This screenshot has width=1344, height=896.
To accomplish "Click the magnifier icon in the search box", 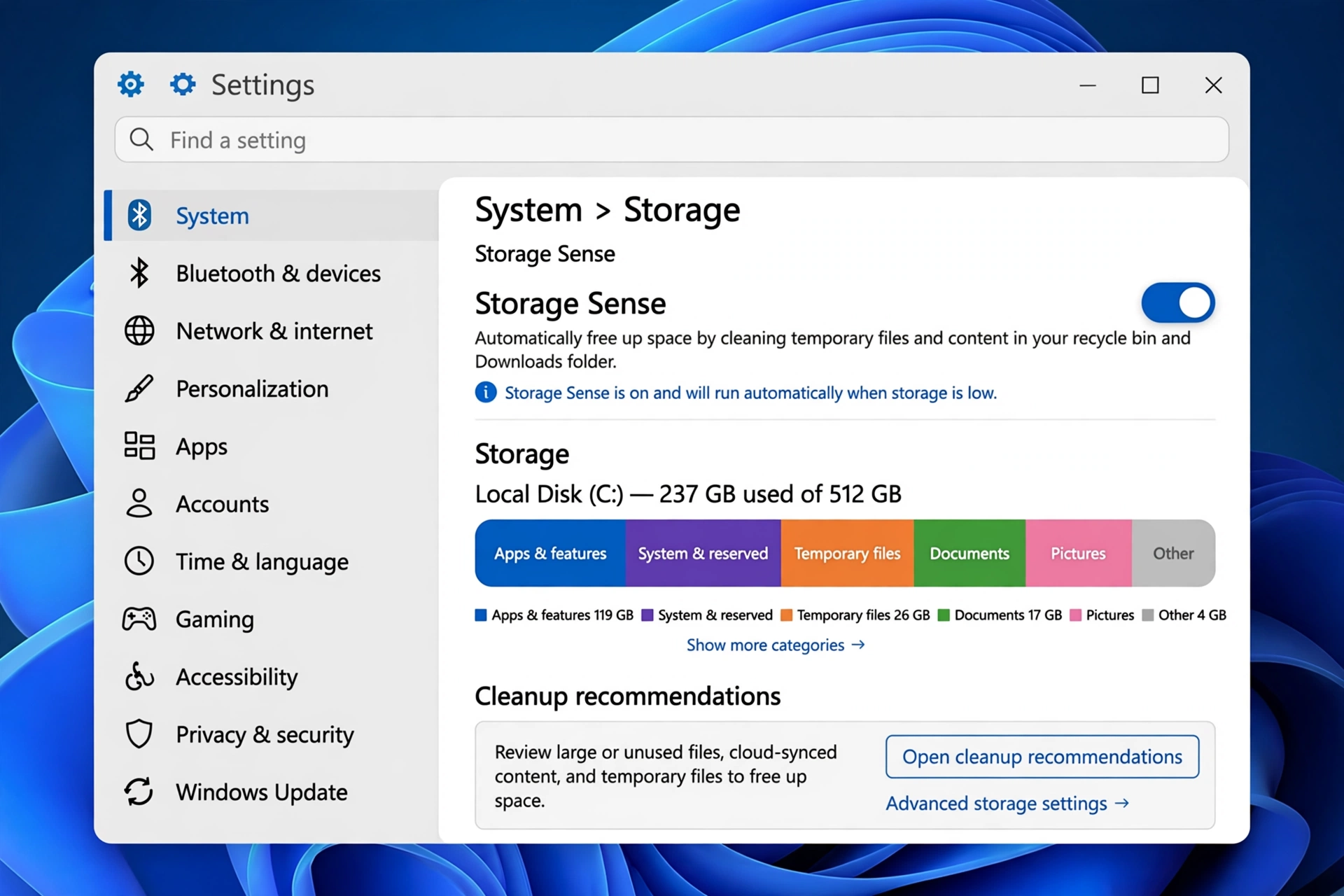I will coord(141,139).
